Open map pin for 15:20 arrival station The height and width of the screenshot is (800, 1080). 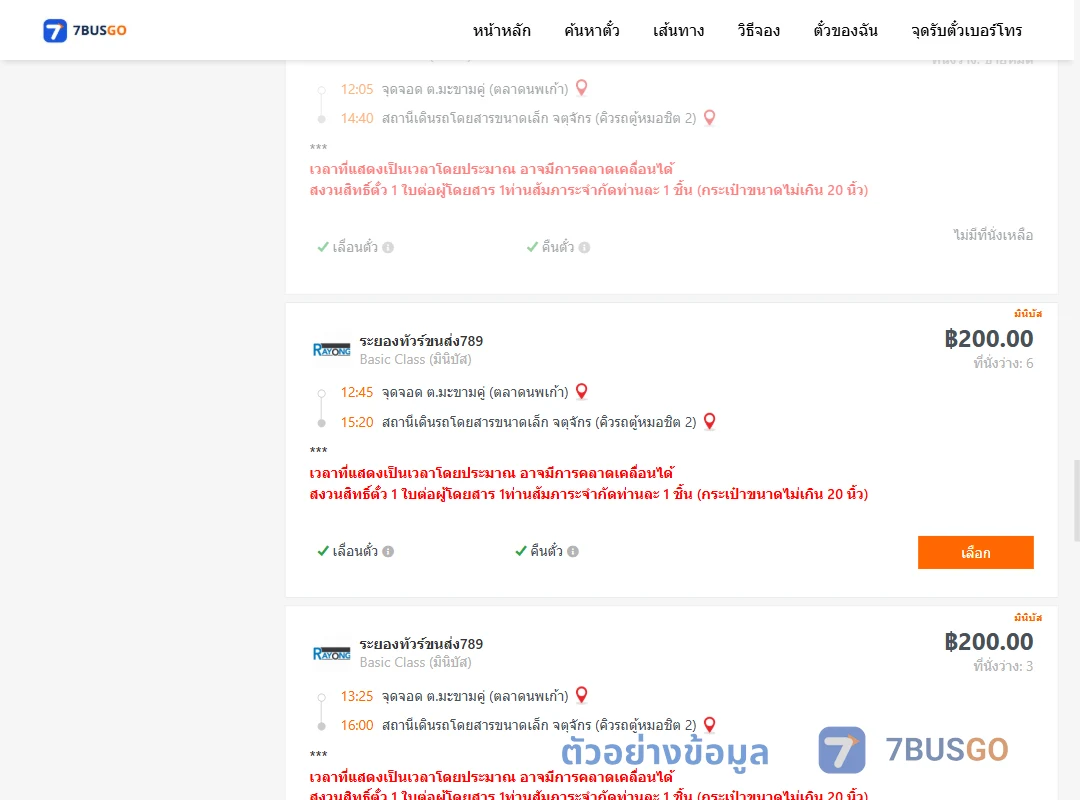click(x=709, y=421)
